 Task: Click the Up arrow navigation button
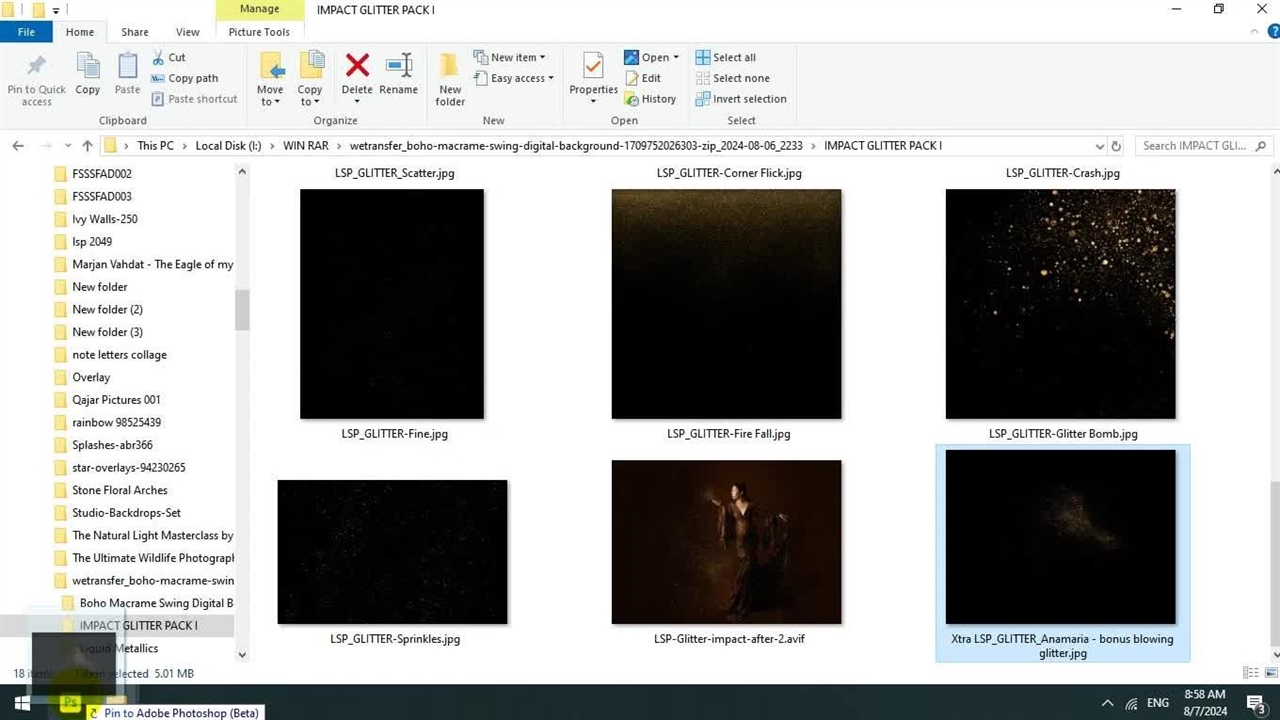pyautogui.click(x=87, y=146)
